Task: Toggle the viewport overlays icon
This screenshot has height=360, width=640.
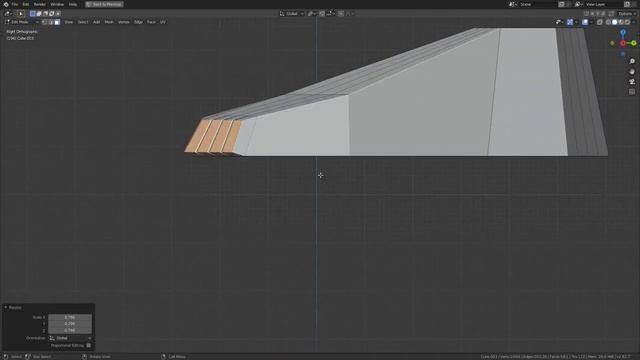Action: tap(585, 22)
